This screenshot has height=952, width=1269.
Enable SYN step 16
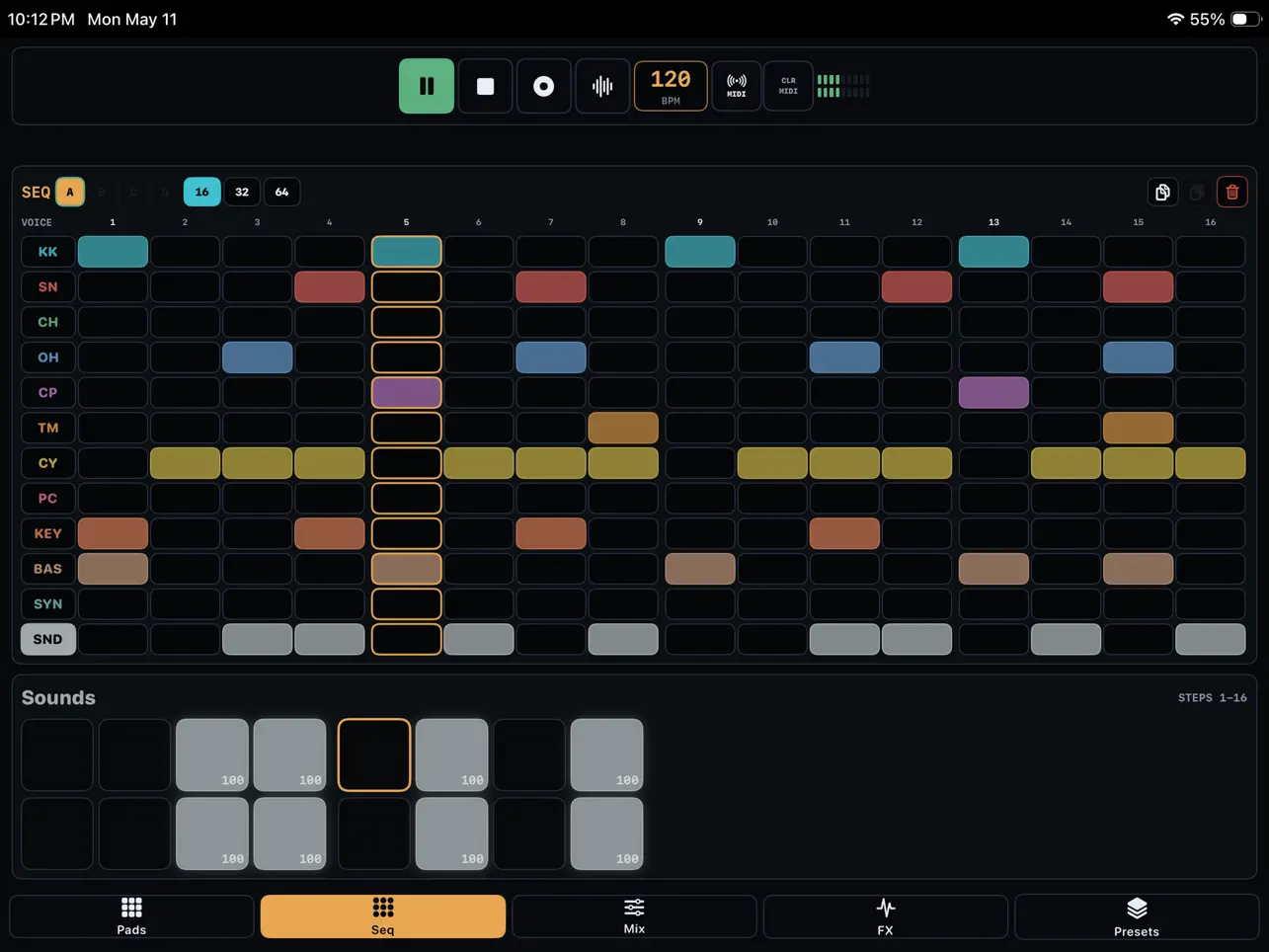tap(1211, 603)
